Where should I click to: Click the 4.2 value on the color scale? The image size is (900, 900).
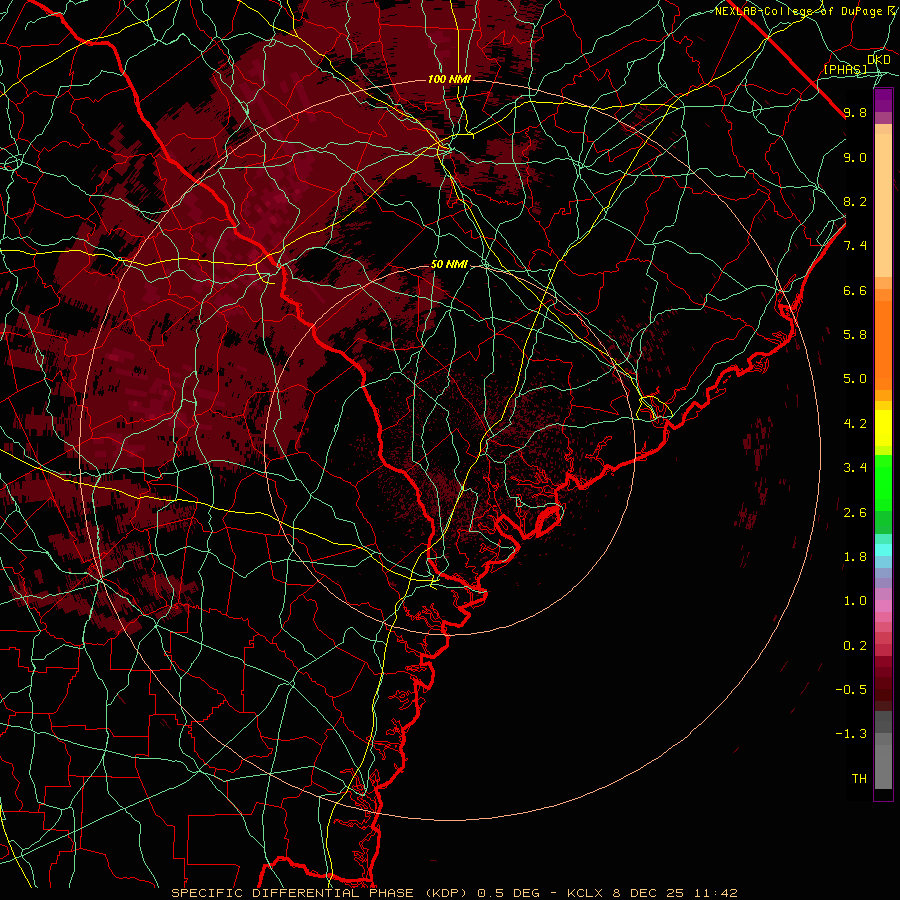click(855, 424)
